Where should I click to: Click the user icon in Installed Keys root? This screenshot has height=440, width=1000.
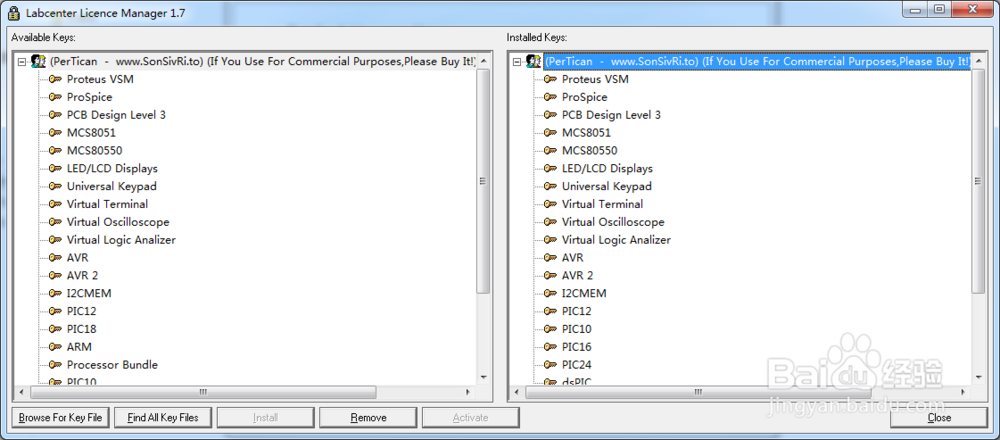[x=533, y=61]
